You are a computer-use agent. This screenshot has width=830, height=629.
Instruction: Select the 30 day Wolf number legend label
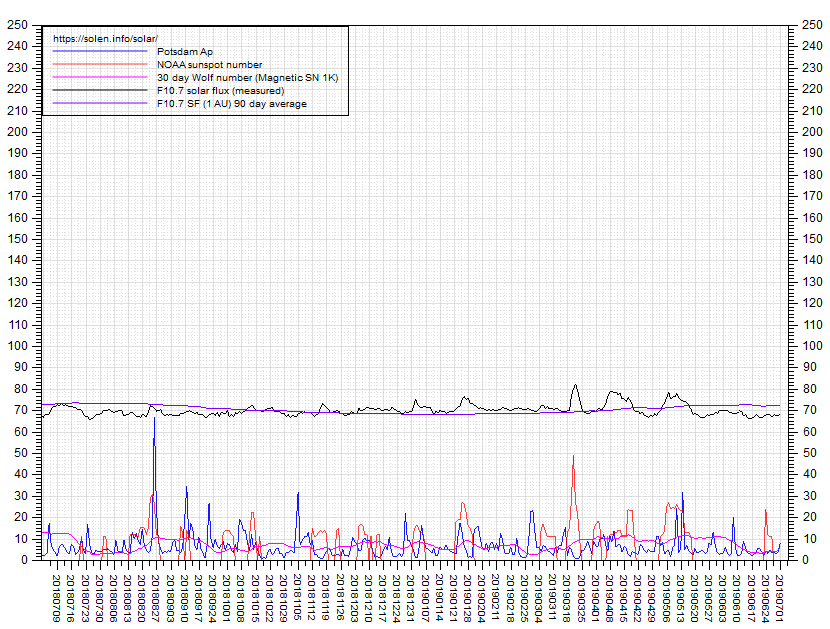[247, 78]
